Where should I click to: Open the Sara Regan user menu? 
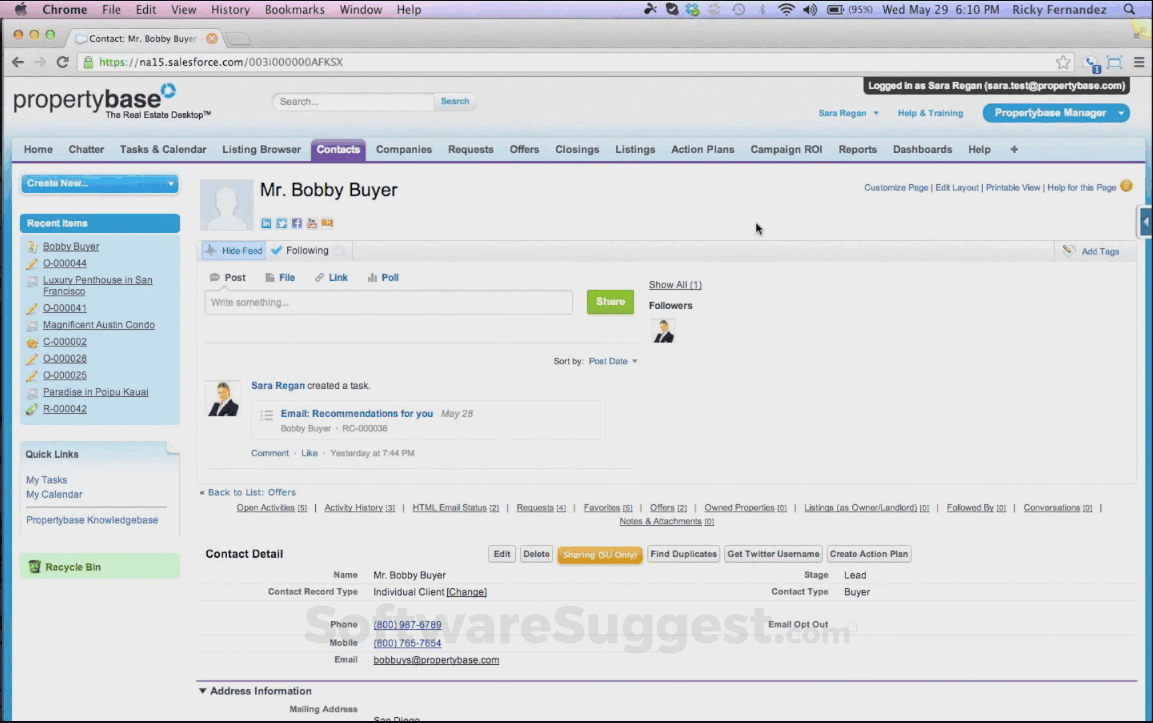(847, 113)
